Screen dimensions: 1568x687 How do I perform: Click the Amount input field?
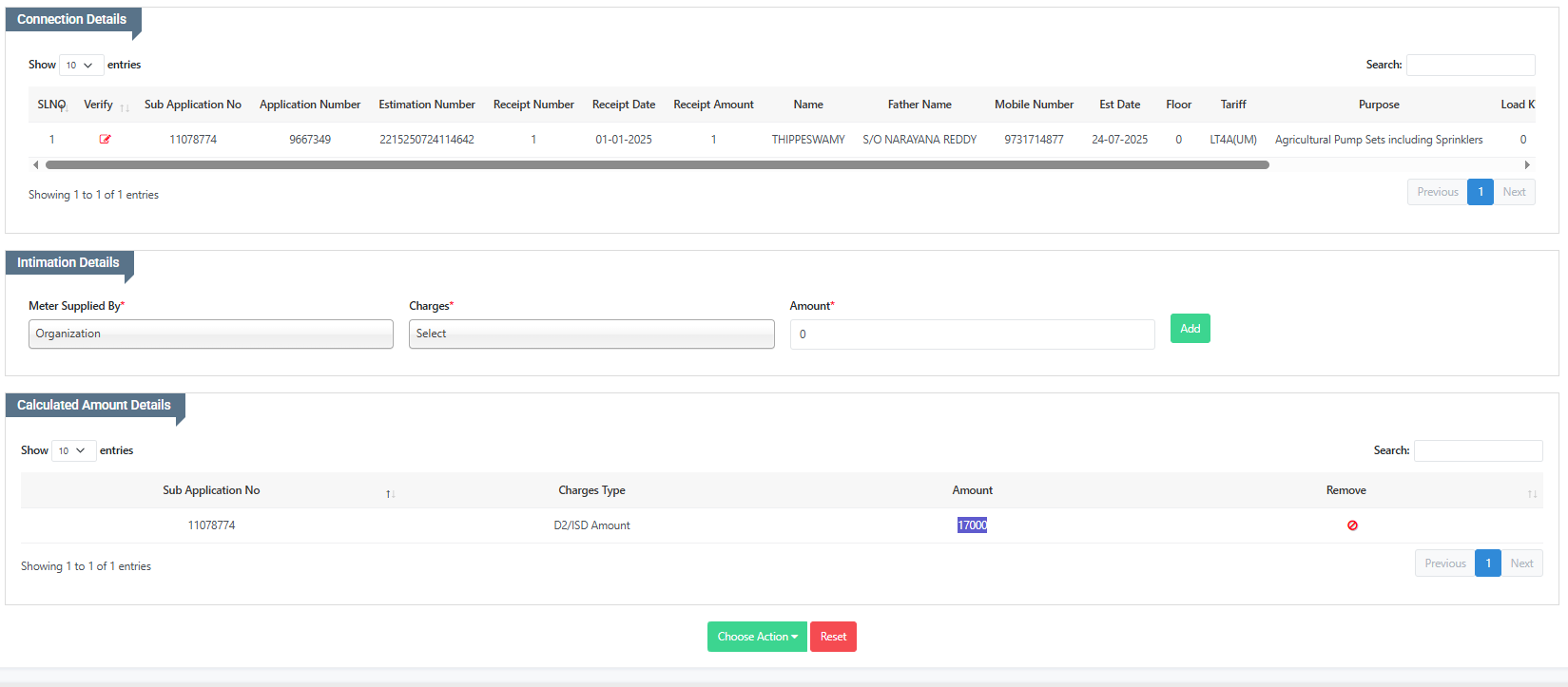click(x=971, y=334)
